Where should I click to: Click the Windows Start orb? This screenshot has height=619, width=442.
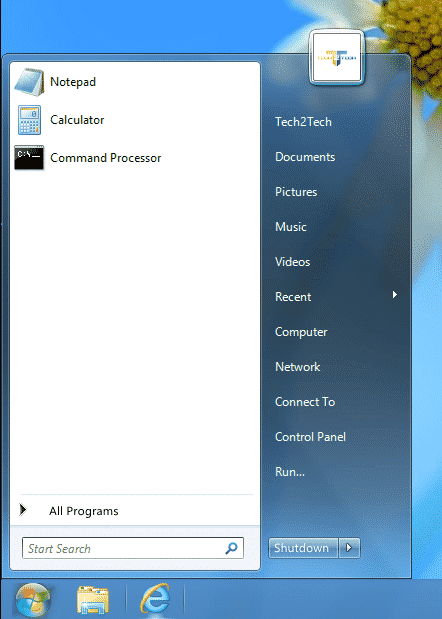[x=33, y=600]
